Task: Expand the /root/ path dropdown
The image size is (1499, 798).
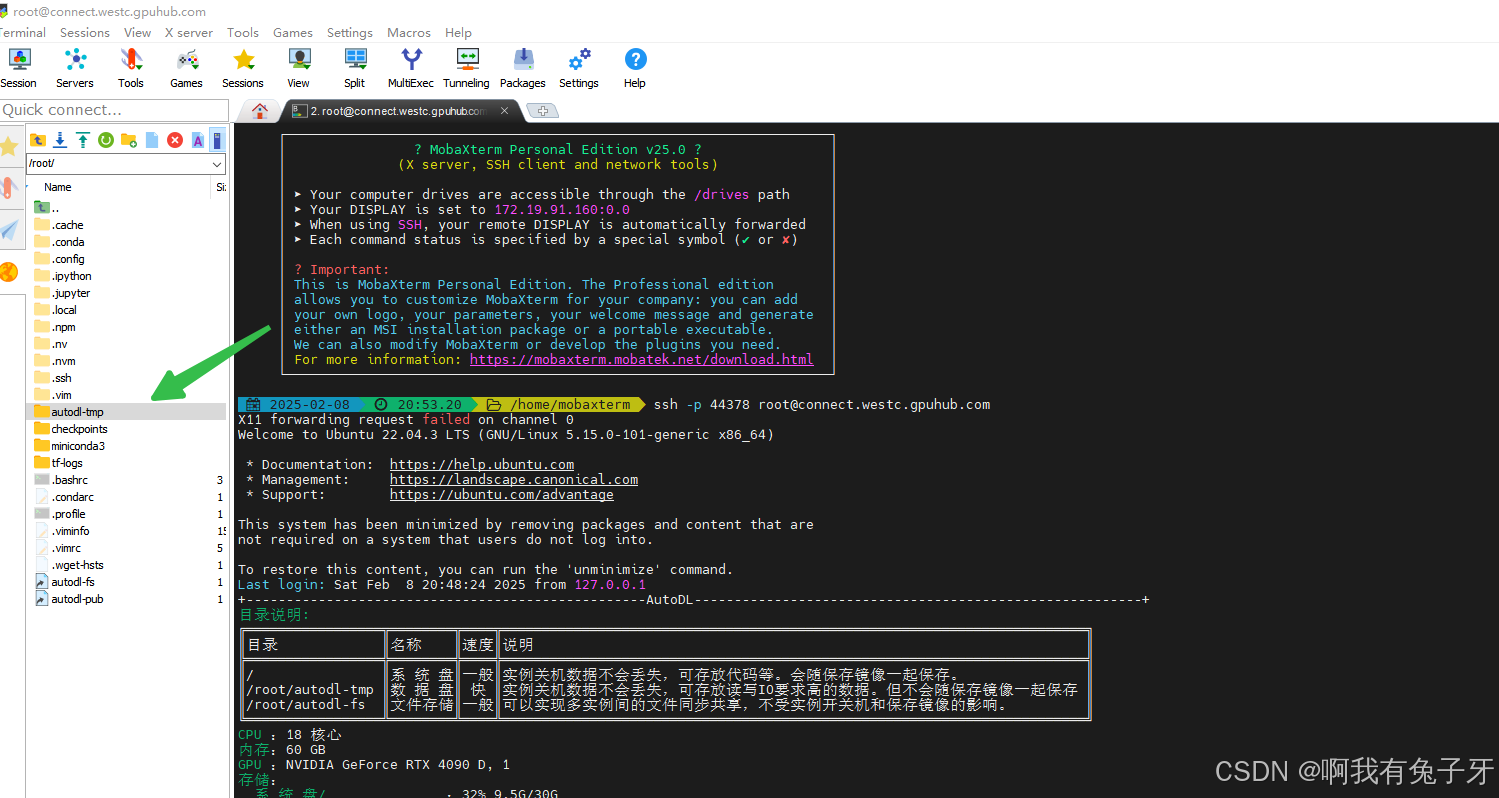Action: [217, 163]
